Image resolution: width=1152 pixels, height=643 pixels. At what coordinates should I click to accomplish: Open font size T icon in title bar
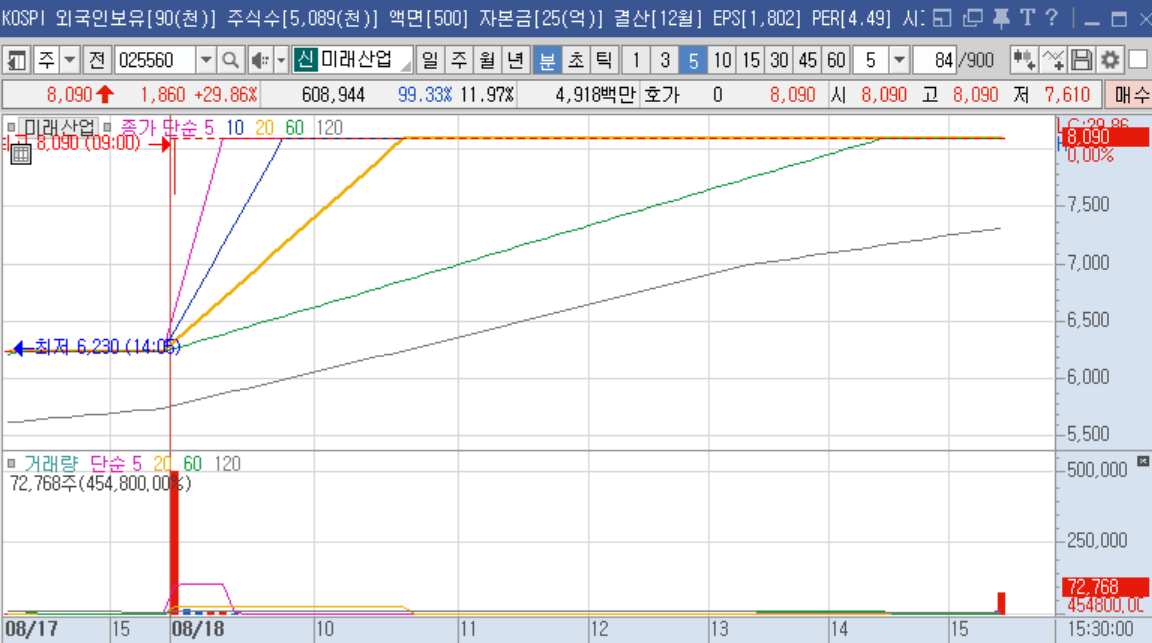[x=1027, y=18]
